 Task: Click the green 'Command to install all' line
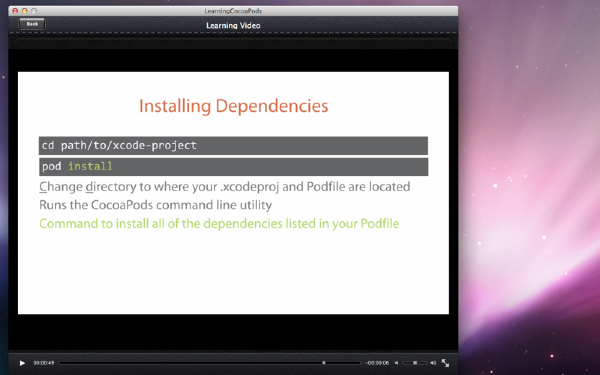coord(219,223)
